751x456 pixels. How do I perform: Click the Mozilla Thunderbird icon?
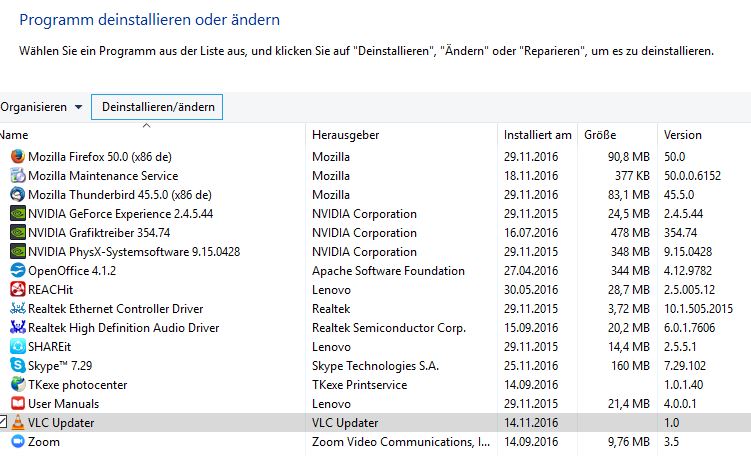17,195
